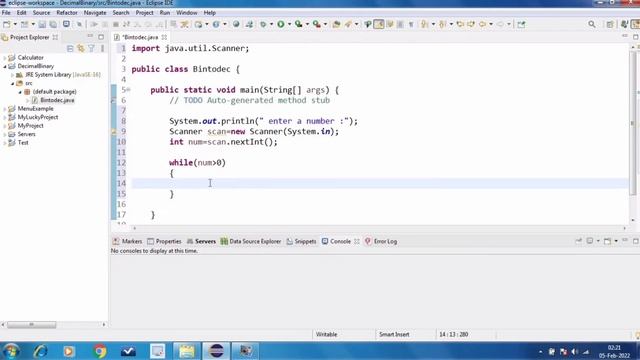Toggle Block Selection Mode button
640x360 pixels.
coord(400,24)
